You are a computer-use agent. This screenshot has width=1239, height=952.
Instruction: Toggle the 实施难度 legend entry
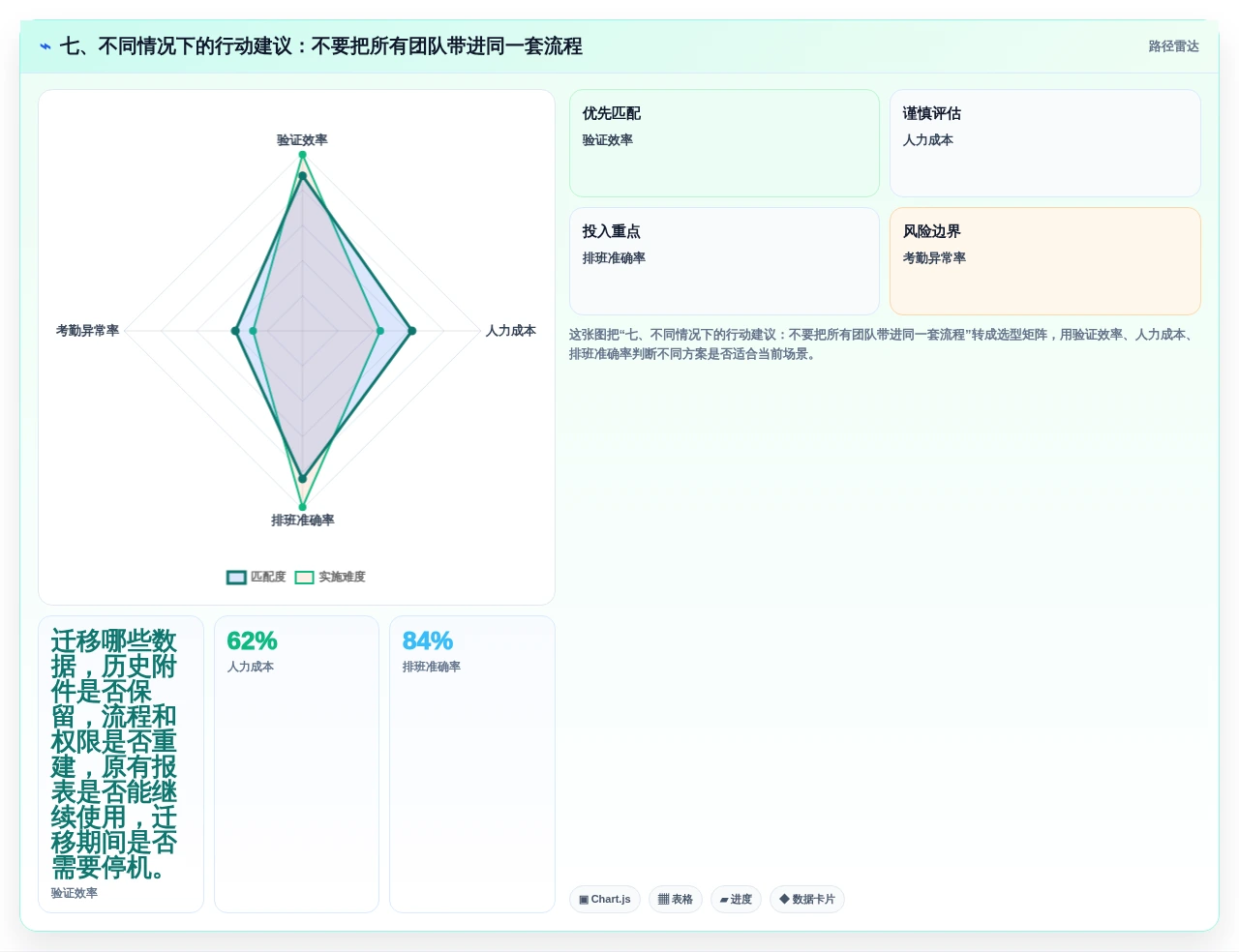point(330,577)
